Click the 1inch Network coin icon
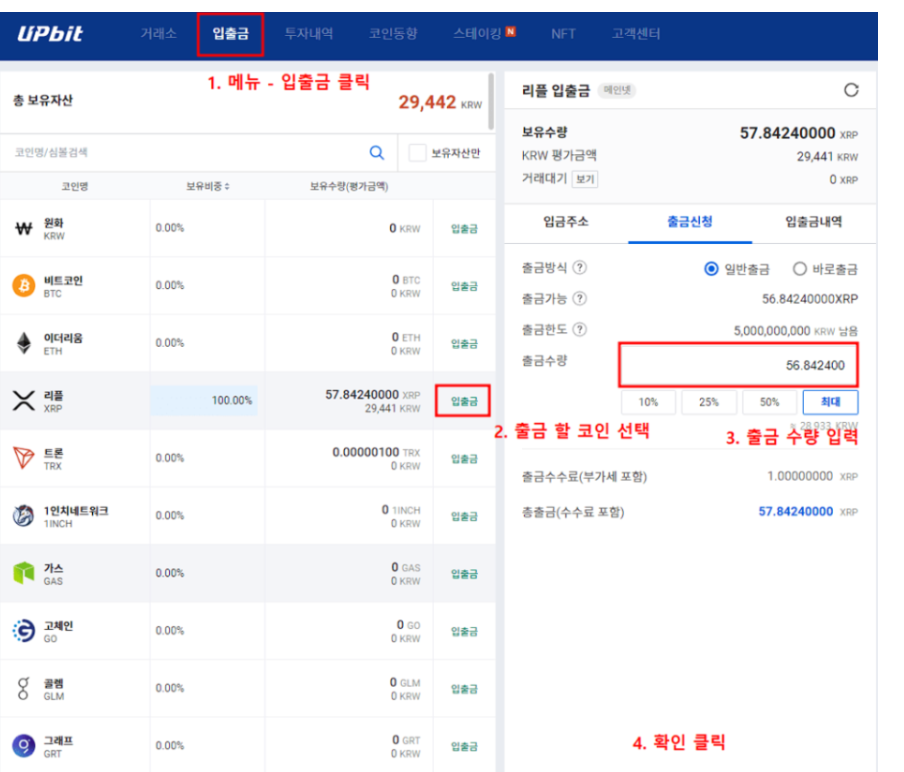This screenshot has height=772, width=904. click(x=24, y=516)
